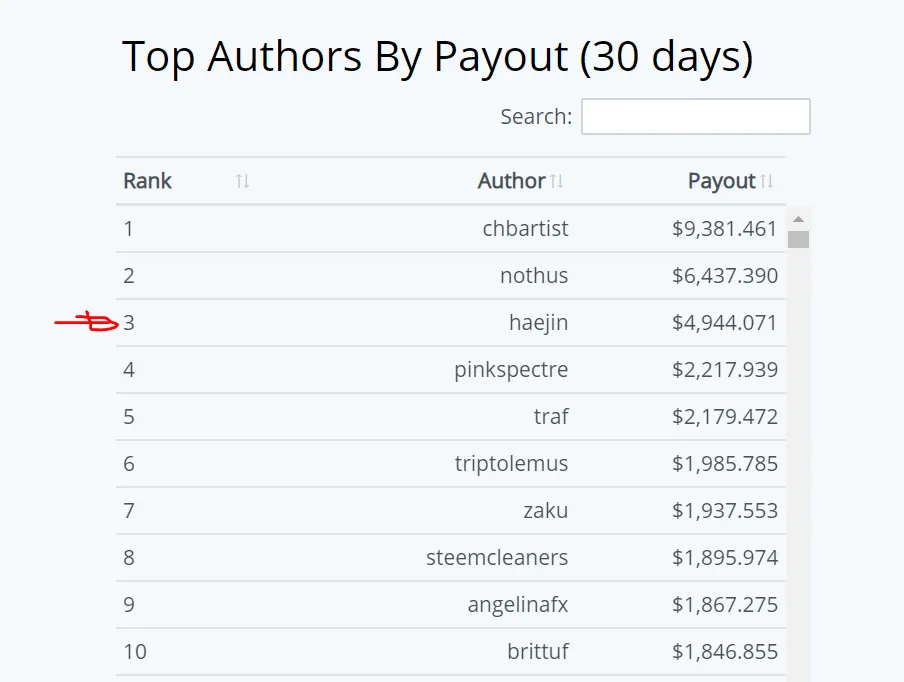Click the scrollbar up arrow

pos(798,219)
